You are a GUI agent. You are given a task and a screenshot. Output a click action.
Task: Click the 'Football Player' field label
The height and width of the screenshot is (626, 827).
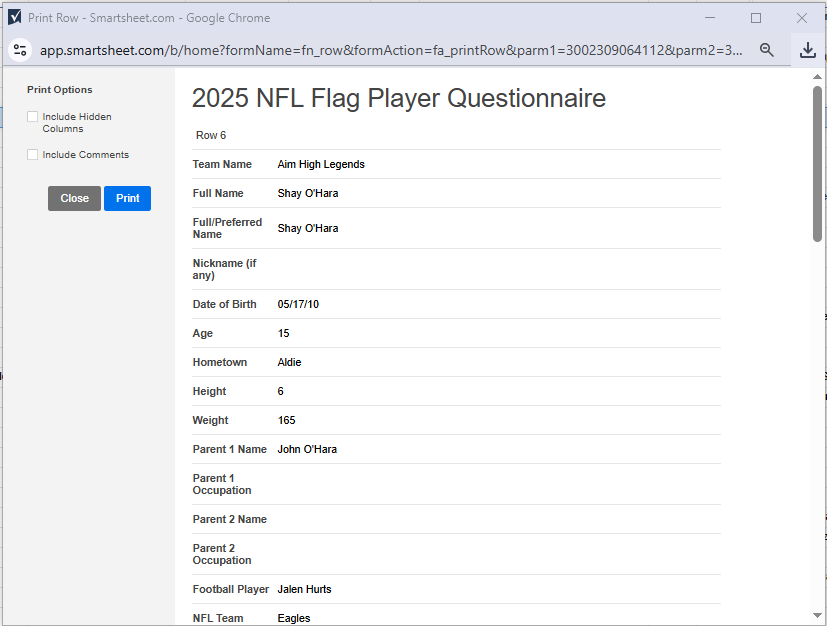point(230,590)
